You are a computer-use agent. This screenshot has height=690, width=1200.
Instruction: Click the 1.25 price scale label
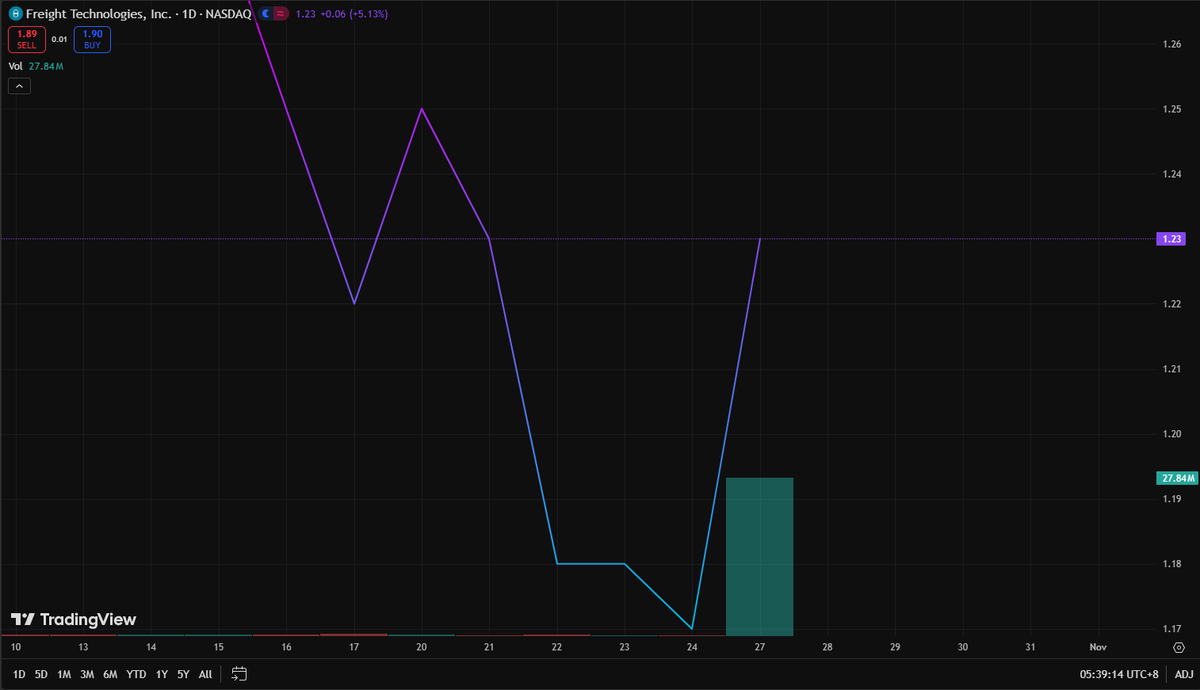pos(1171,109)
